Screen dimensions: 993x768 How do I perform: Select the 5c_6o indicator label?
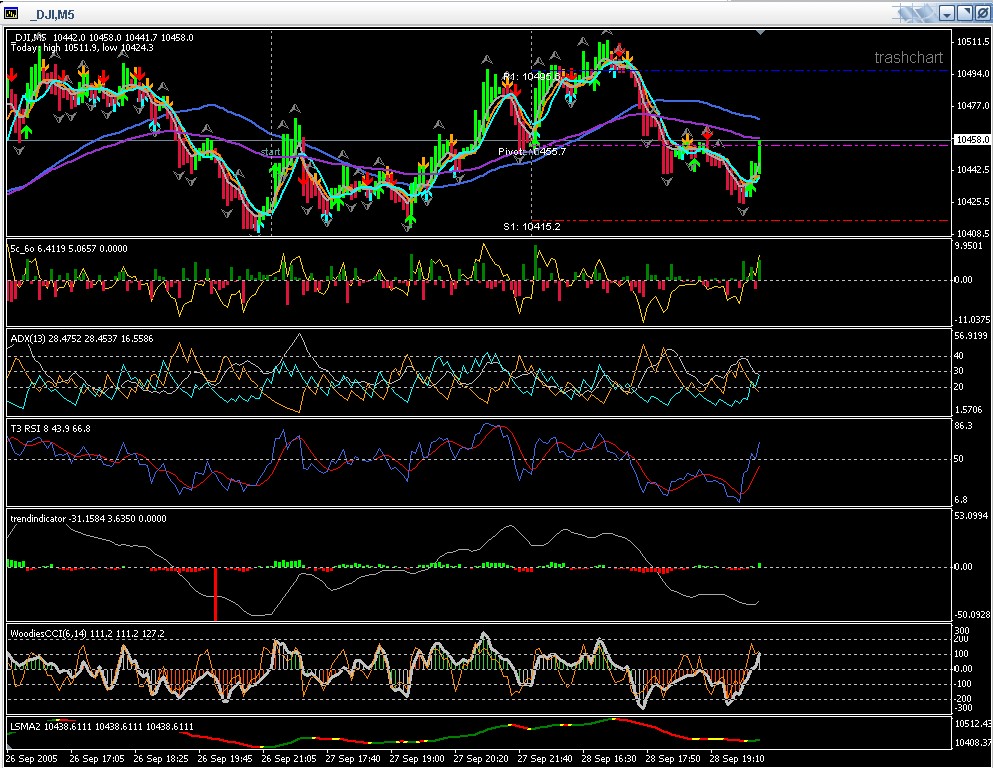click(68, 249)
